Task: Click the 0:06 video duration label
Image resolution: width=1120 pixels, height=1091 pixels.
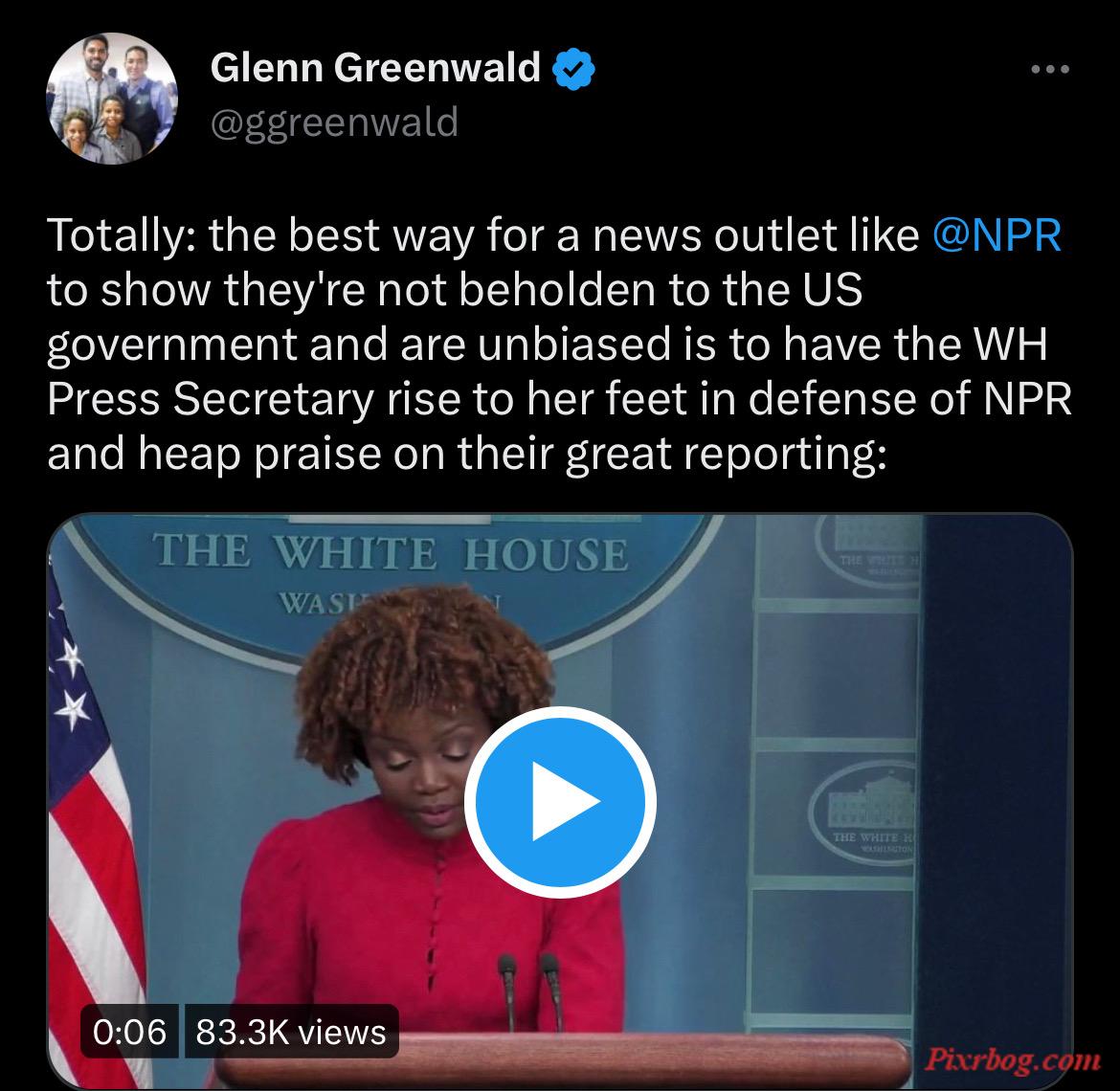Action: point(129,1032)
